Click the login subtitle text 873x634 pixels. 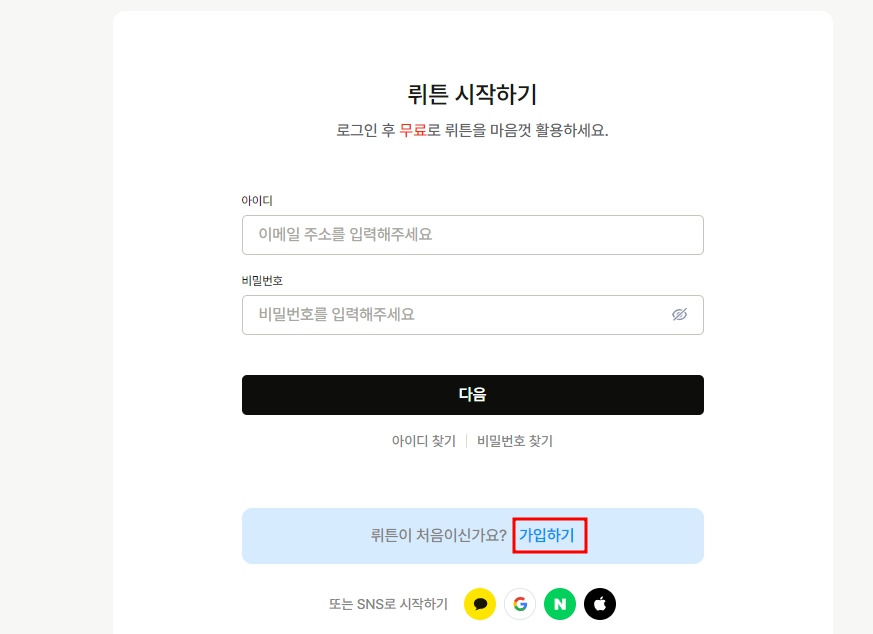[x=472, y=131]
